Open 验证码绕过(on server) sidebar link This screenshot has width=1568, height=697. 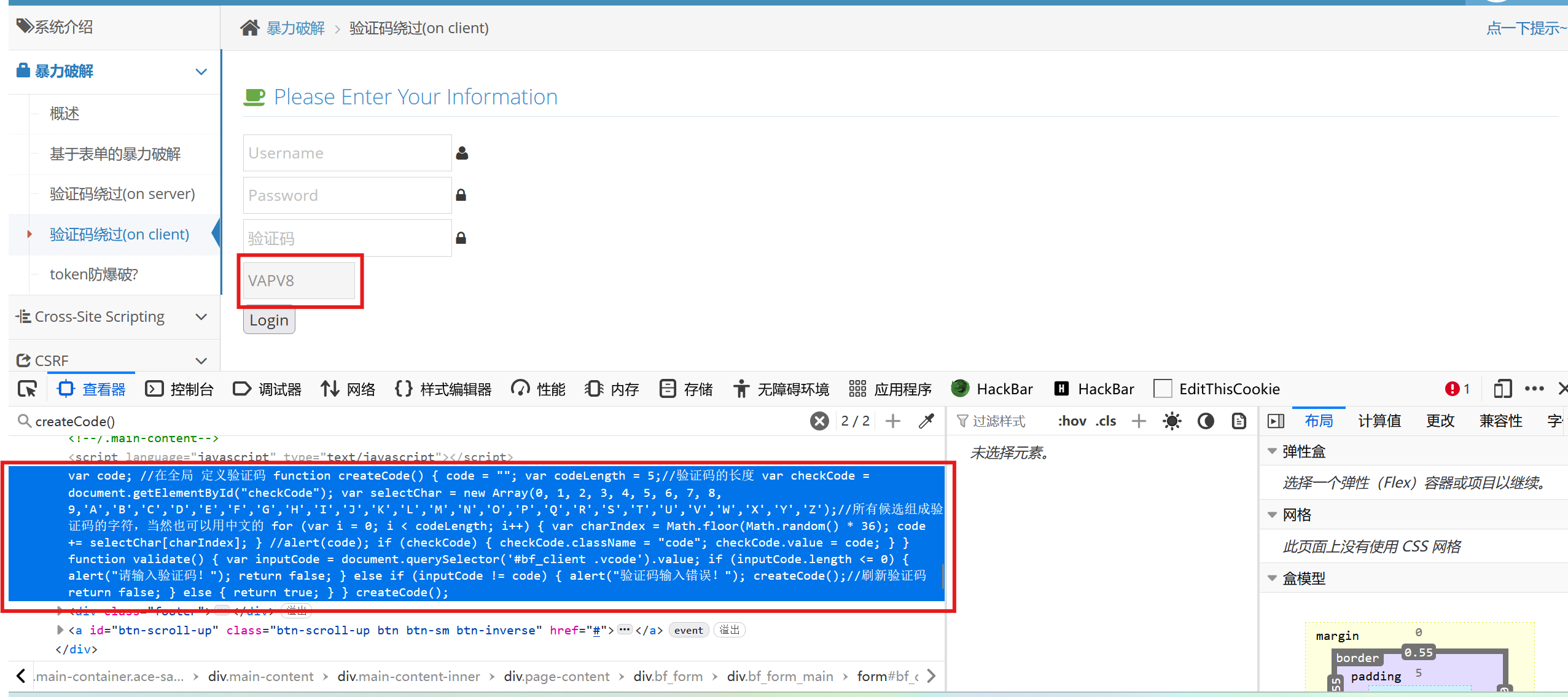tap(122, 194)
